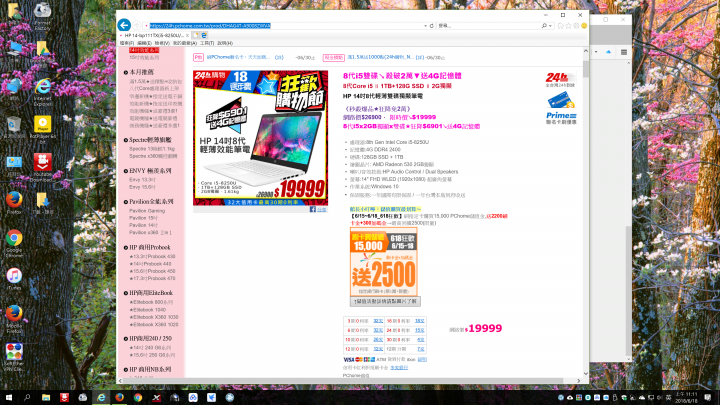Open the 編輯(E) menu
Viewport: 720px width, 405px height.
click(144, 43)
